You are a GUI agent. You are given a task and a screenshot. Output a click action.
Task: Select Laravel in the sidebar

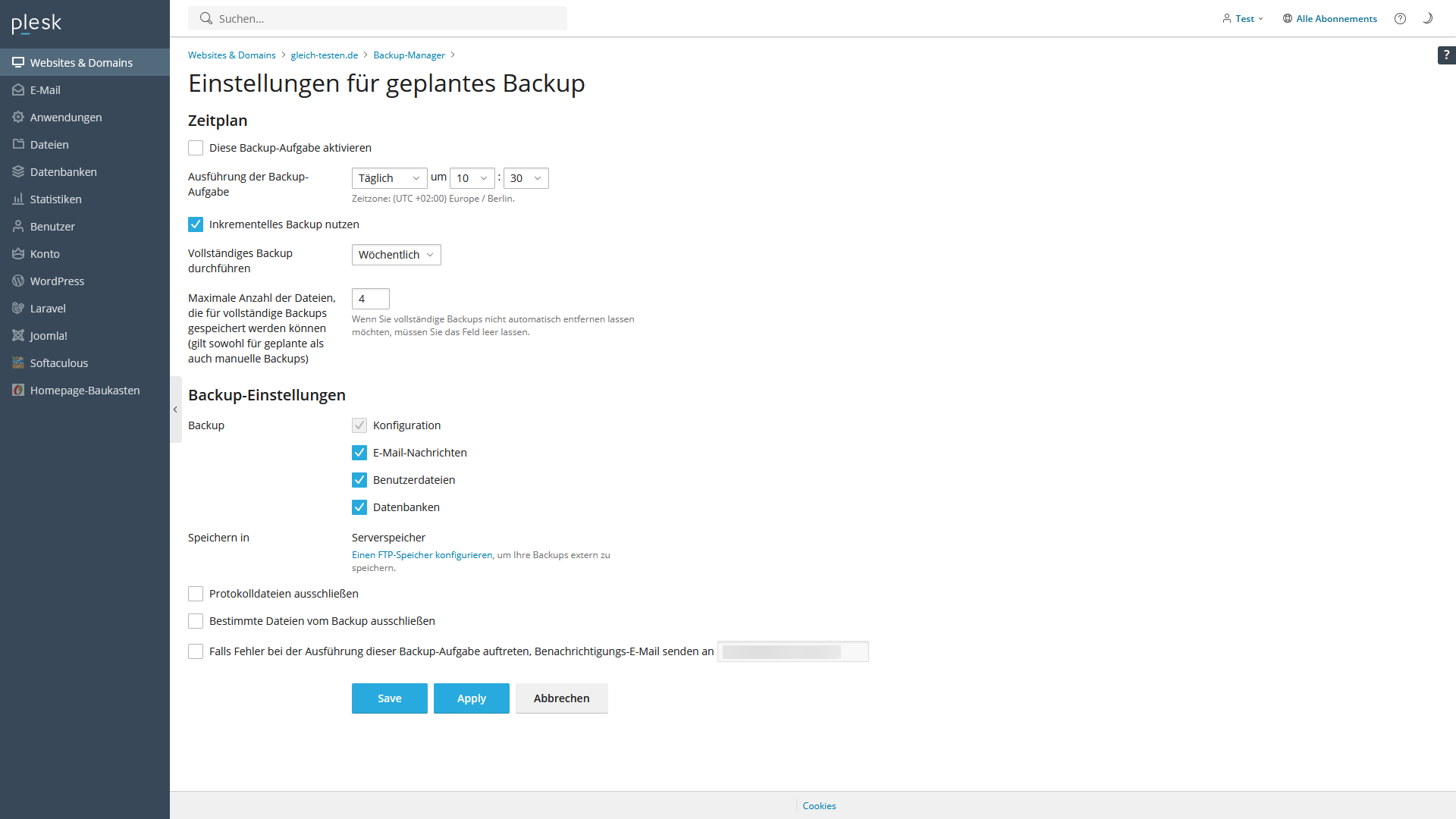[x=47, y=308]
